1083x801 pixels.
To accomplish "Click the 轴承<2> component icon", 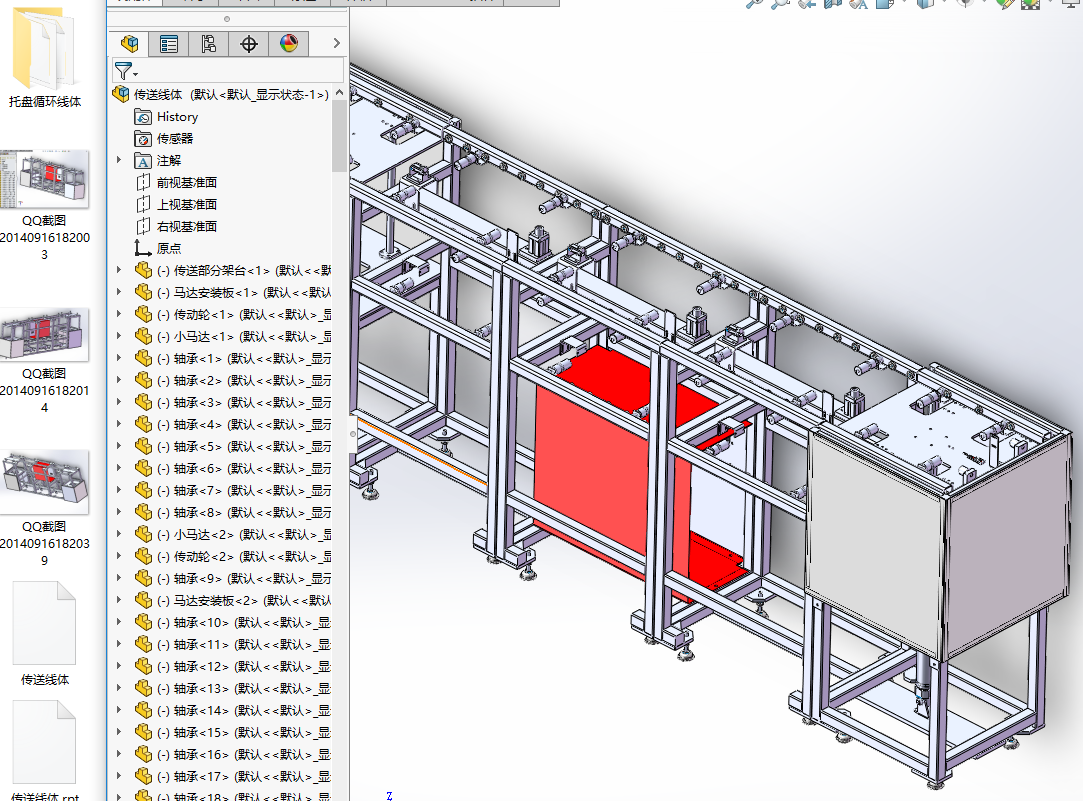I will click(x=143, y=380).
